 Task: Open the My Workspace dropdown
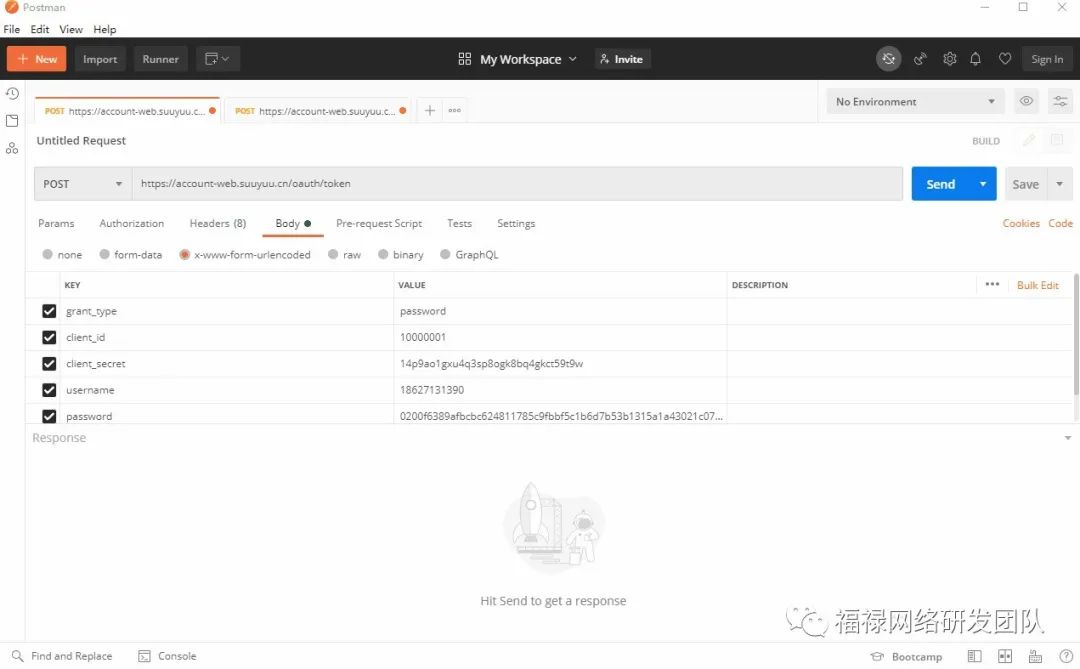[x=528, y=59]
